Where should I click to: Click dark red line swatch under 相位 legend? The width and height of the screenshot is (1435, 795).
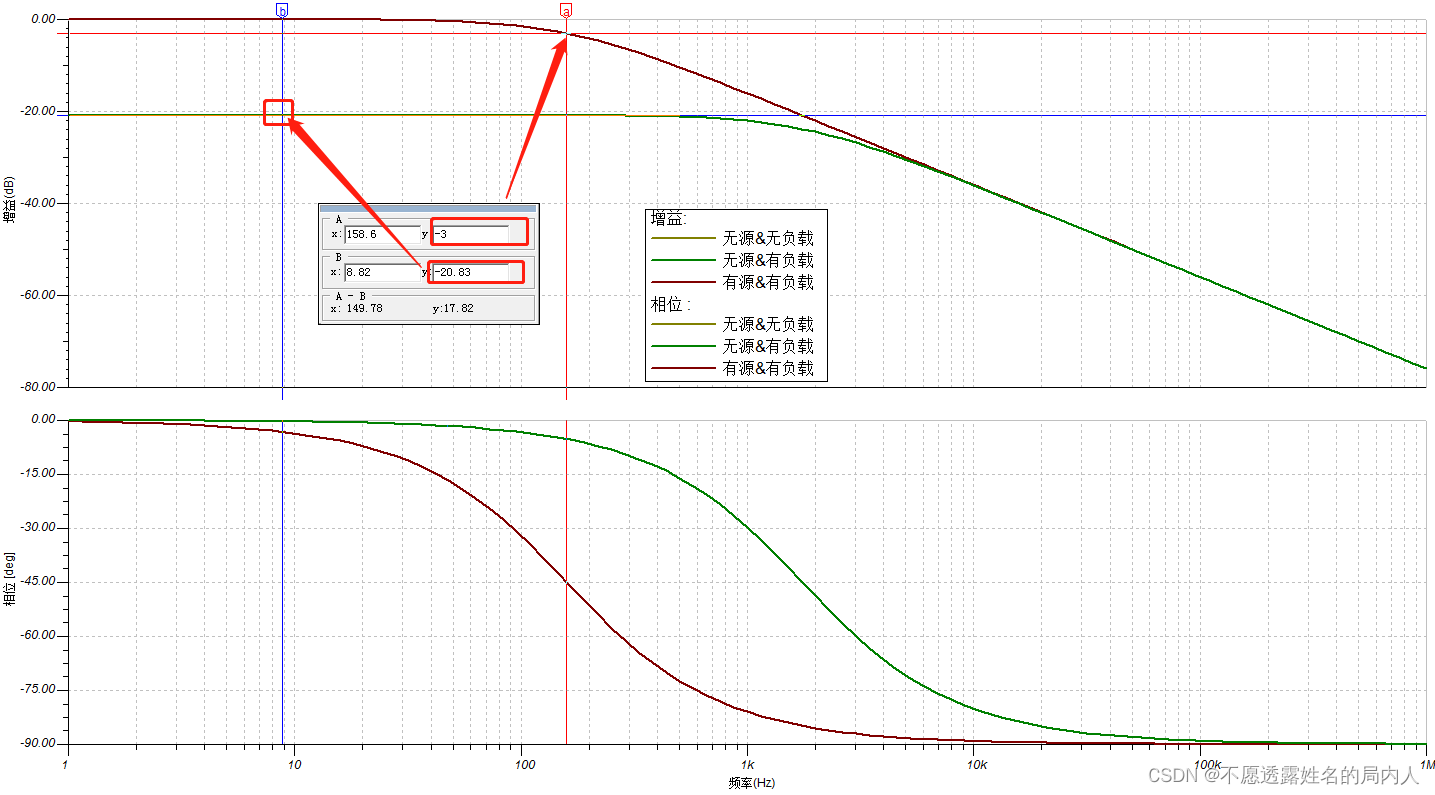[x=683, y=369]
